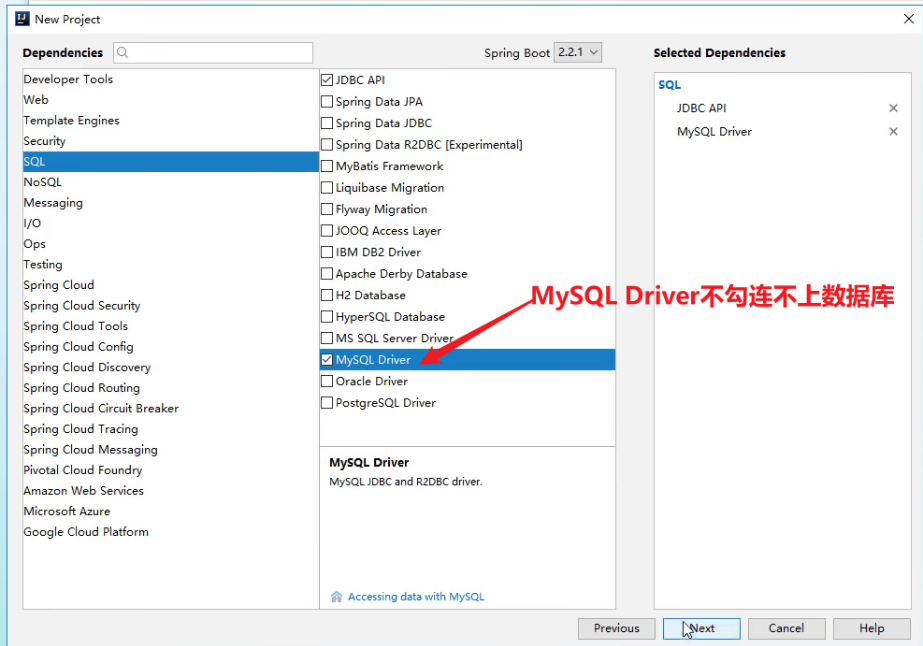Select the Google Cloud Platform category
The image size is (923, 646).
point(171,532)
